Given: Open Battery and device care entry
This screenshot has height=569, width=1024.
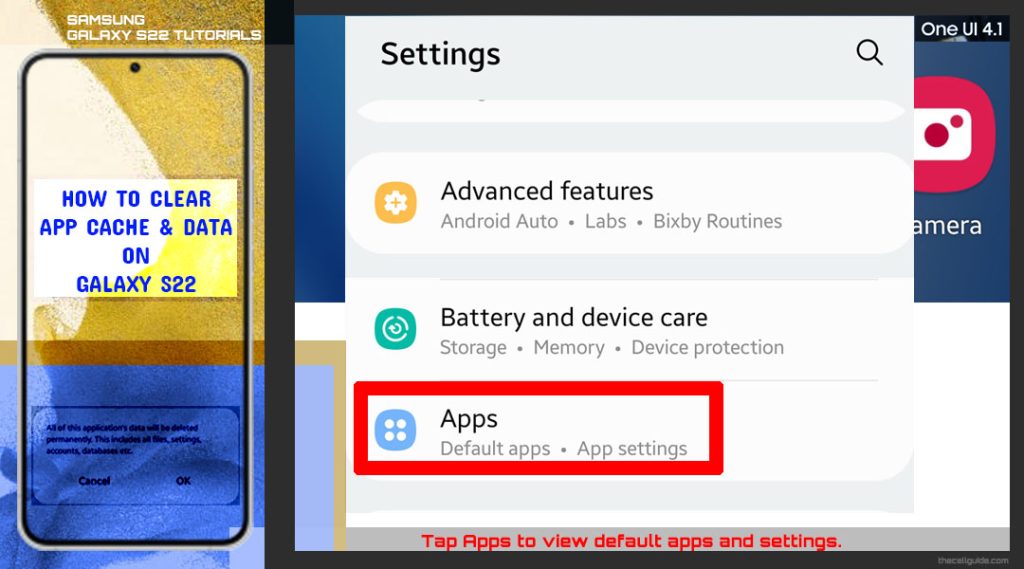Looking at the screenshot, I should (629, 330).
